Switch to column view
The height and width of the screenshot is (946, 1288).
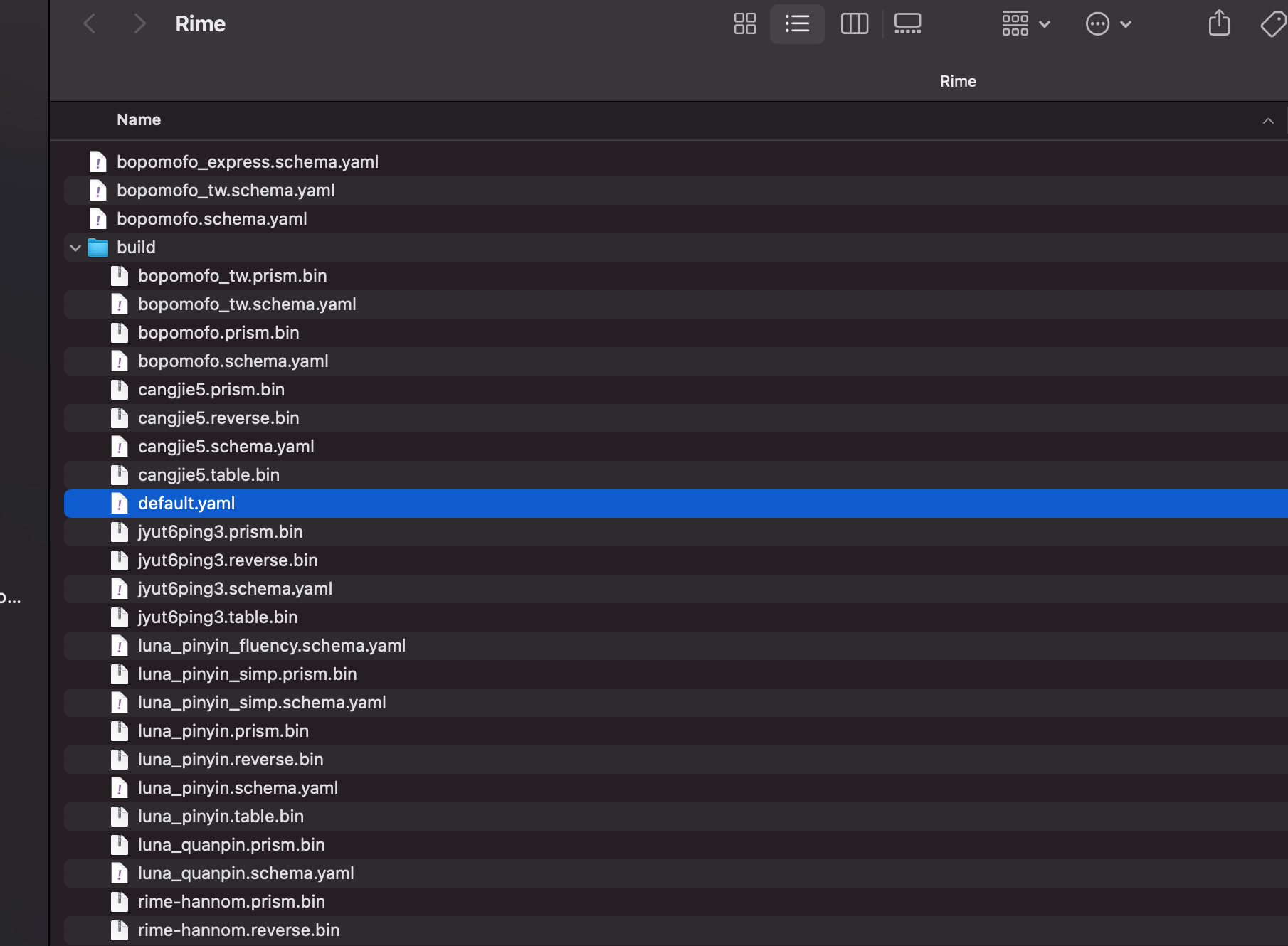pos(855,24)
